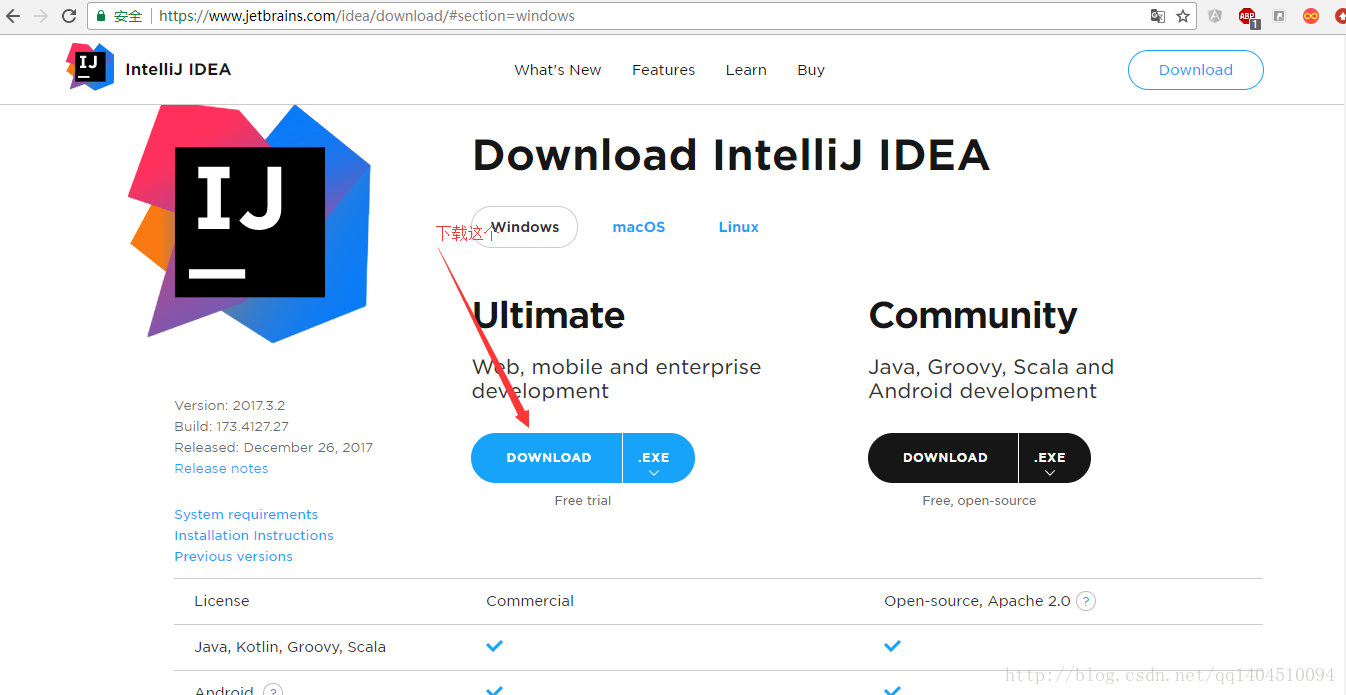Click the IntelliJ IDEA header logo
The height and width of the screenshot is (695, 1346).
click(x=90, y=67)
